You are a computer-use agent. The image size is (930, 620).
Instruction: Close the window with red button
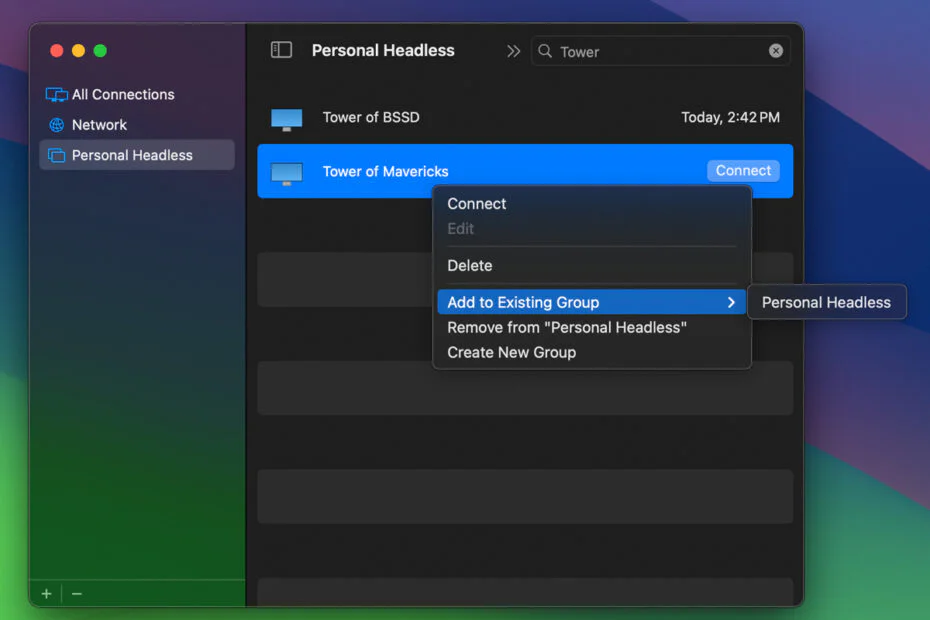coord(57,50)
